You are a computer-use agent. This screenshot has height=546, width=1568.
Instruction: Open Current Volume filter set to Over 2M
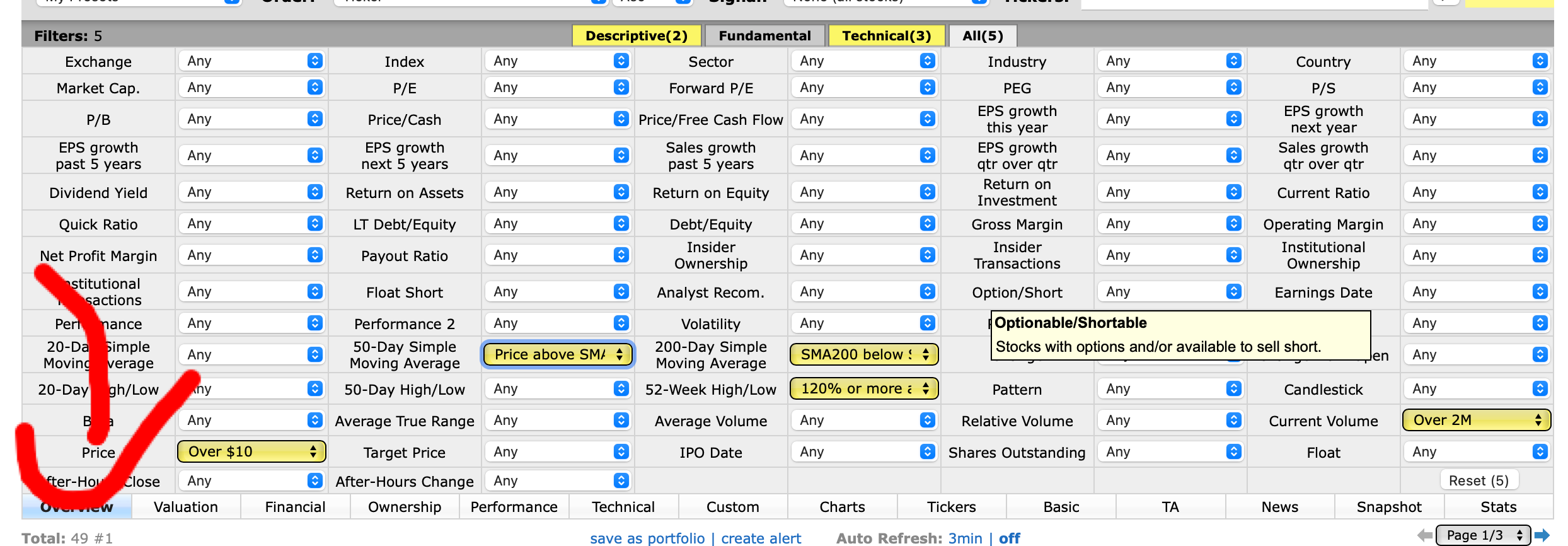[x=1476, y=420]
